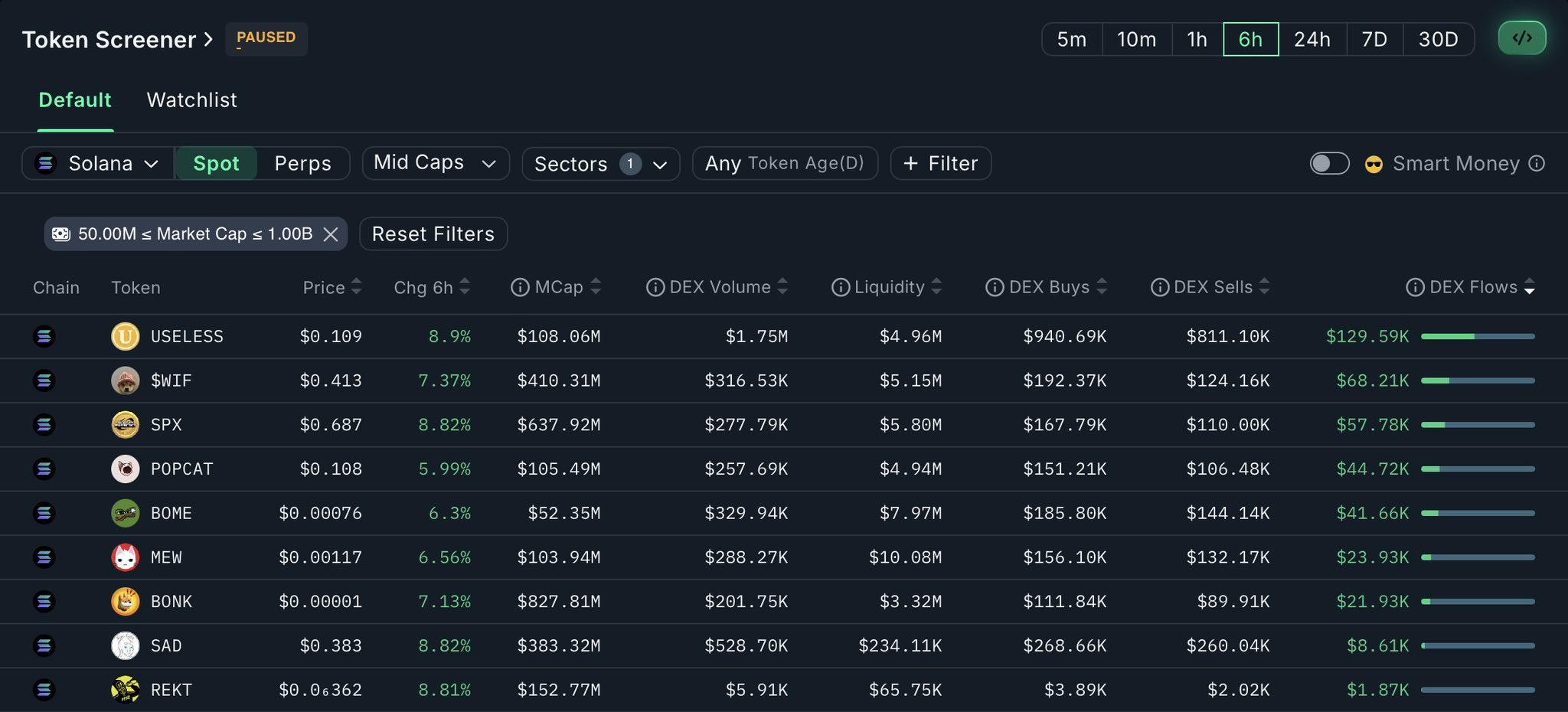The width and height of the screenshot is (1568, 712).
Task: Select the 24h timeframe option
Action: point(1312,40)
